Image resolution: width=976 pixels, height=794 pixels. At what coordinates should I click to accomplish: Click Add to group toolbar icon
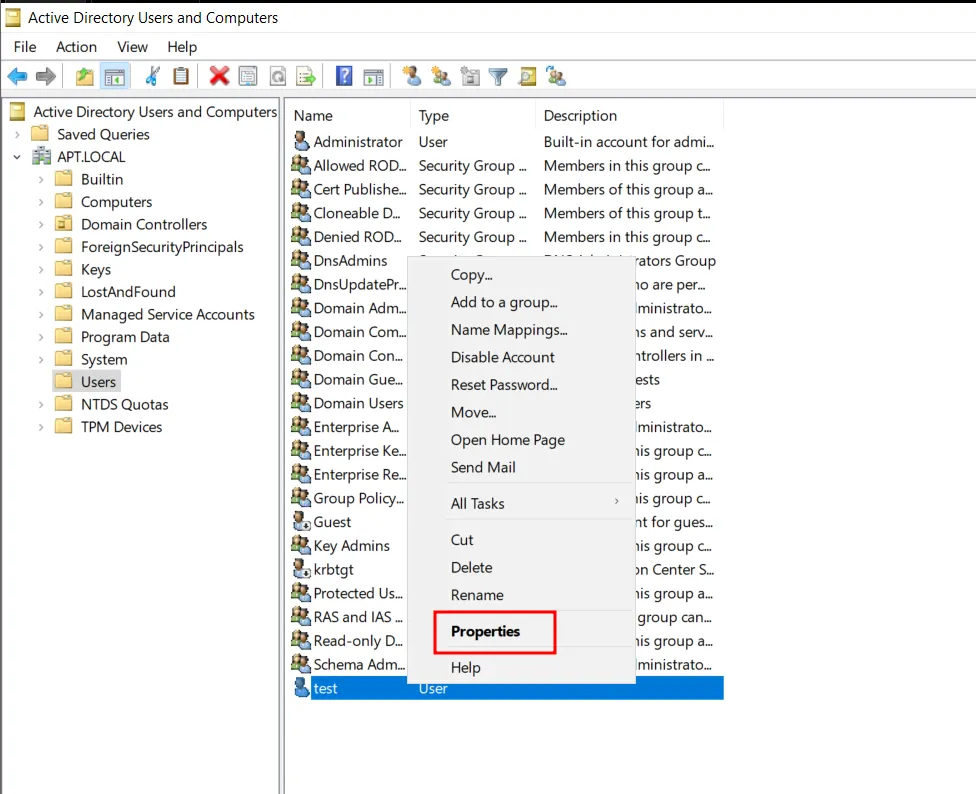pos(556,76)
